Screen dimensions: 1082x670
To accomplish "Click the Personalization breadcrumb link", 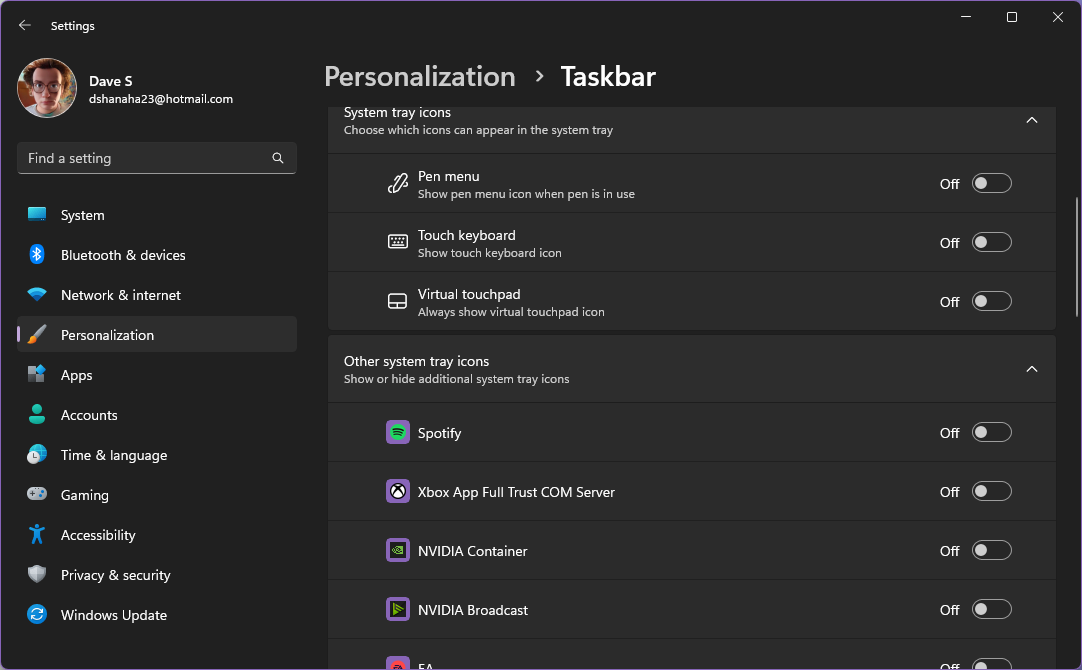I will (x=420, y=76).
